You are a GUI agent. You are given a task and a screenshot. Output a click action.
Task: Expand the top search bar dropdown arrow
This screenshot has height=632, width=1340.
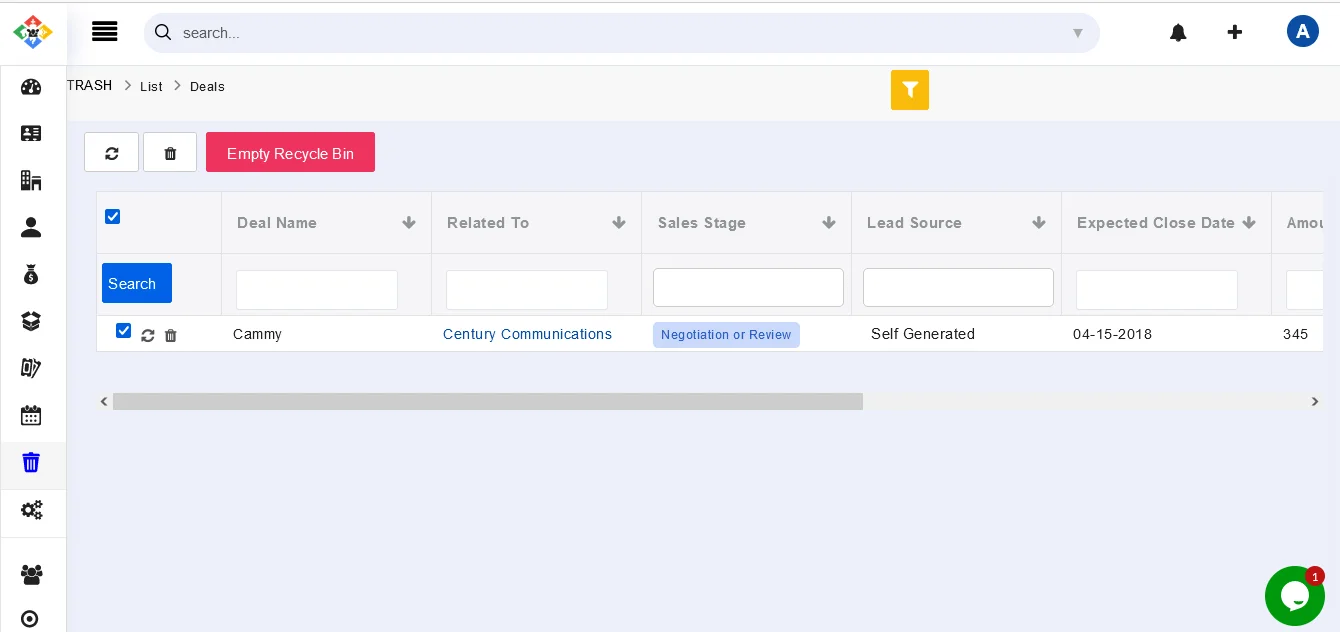1077,33
